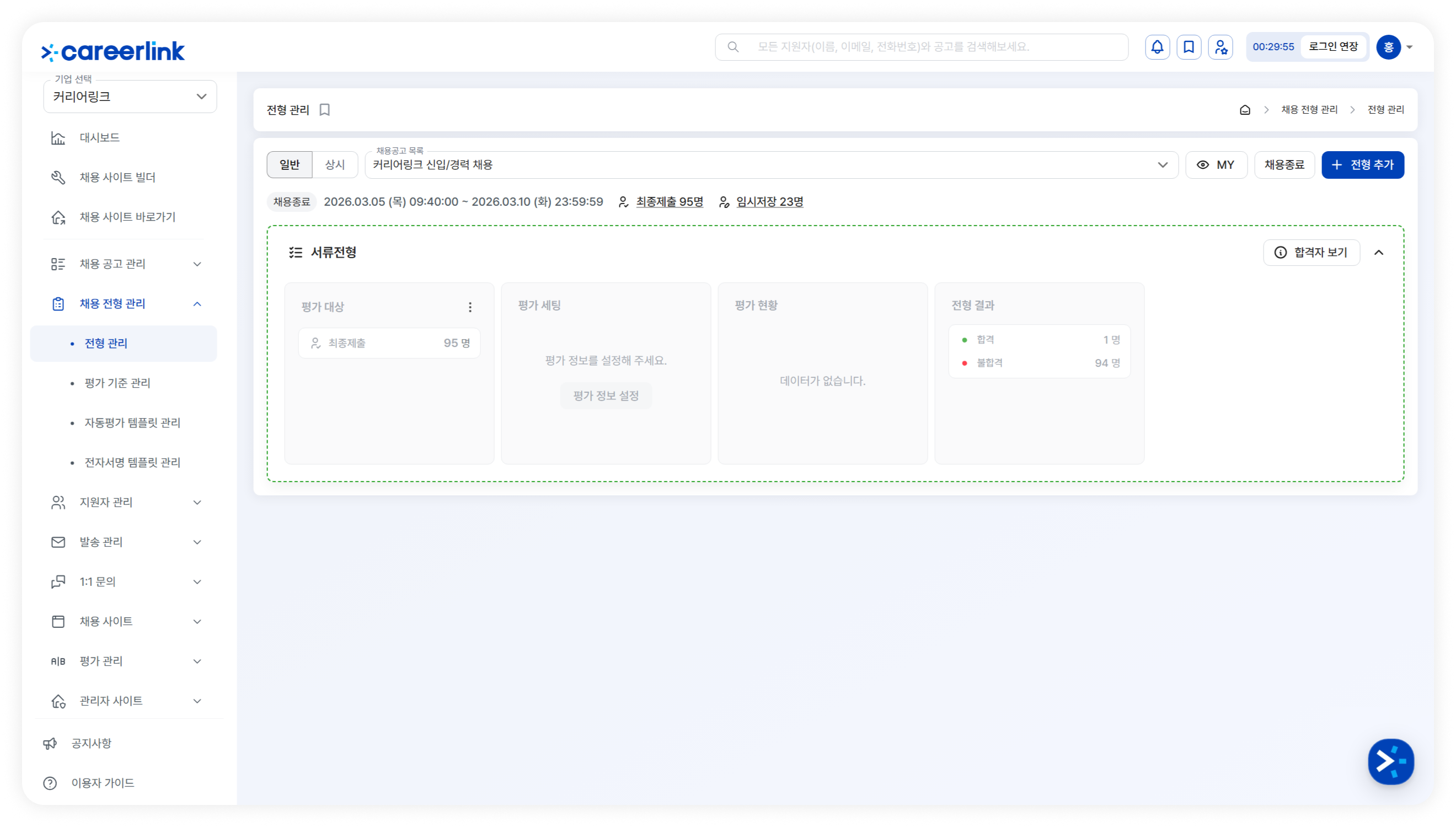Click the 채용종료 button
Screen dimensions: 1456x827
click(x=1284, y=165)
